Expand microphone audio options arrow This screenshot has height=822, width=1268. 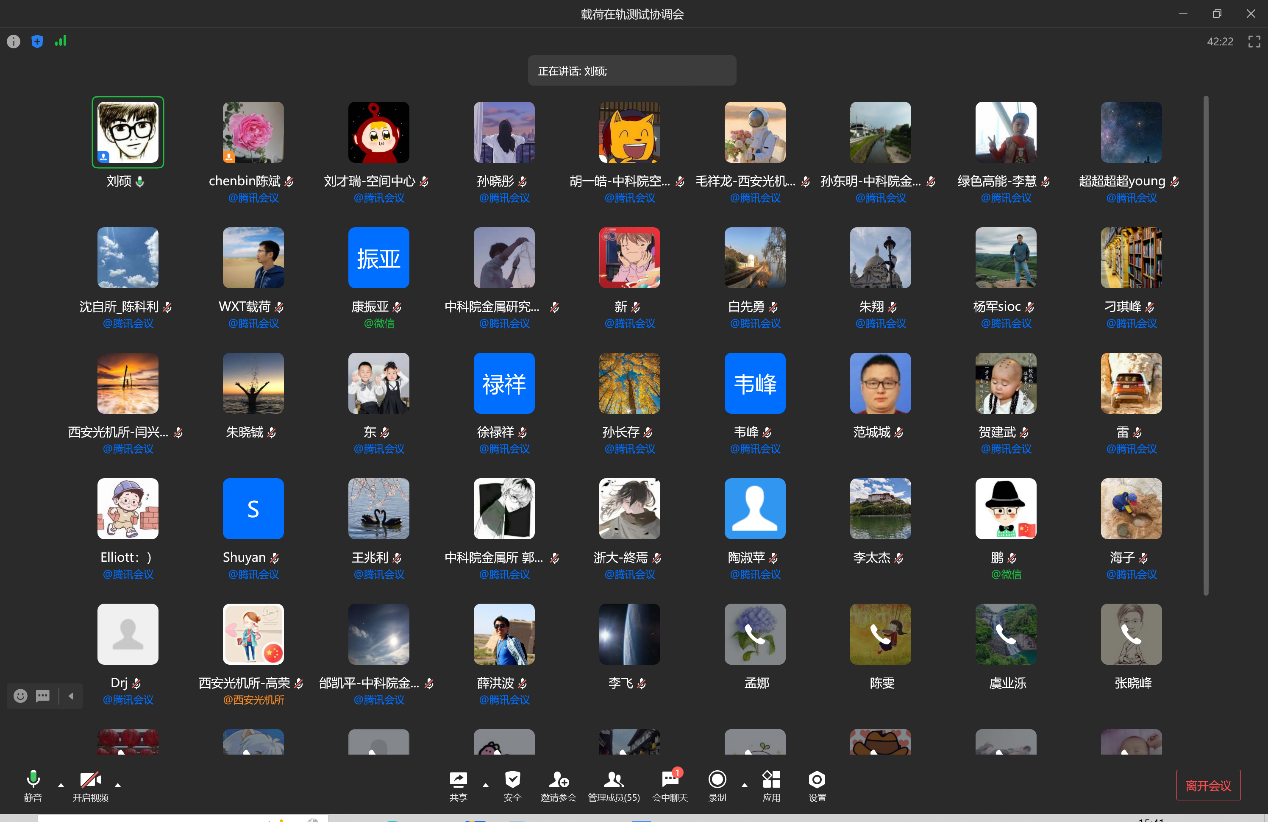tap(61, 784)
